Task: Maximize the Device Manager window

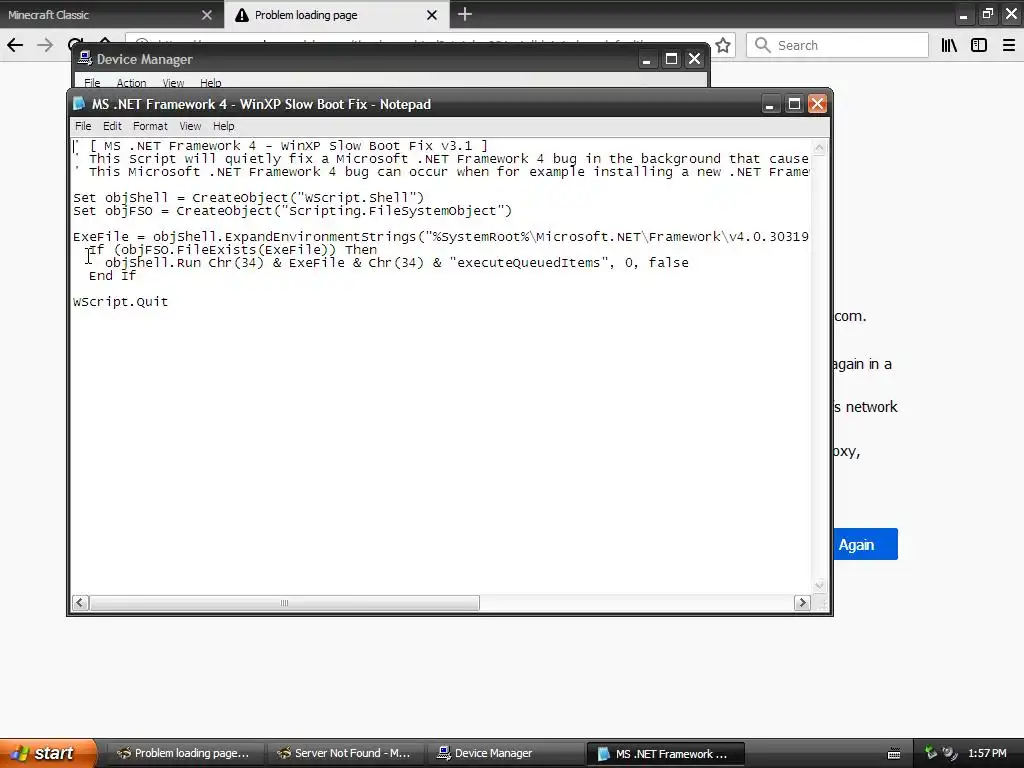Action: [x=671, y=59]
